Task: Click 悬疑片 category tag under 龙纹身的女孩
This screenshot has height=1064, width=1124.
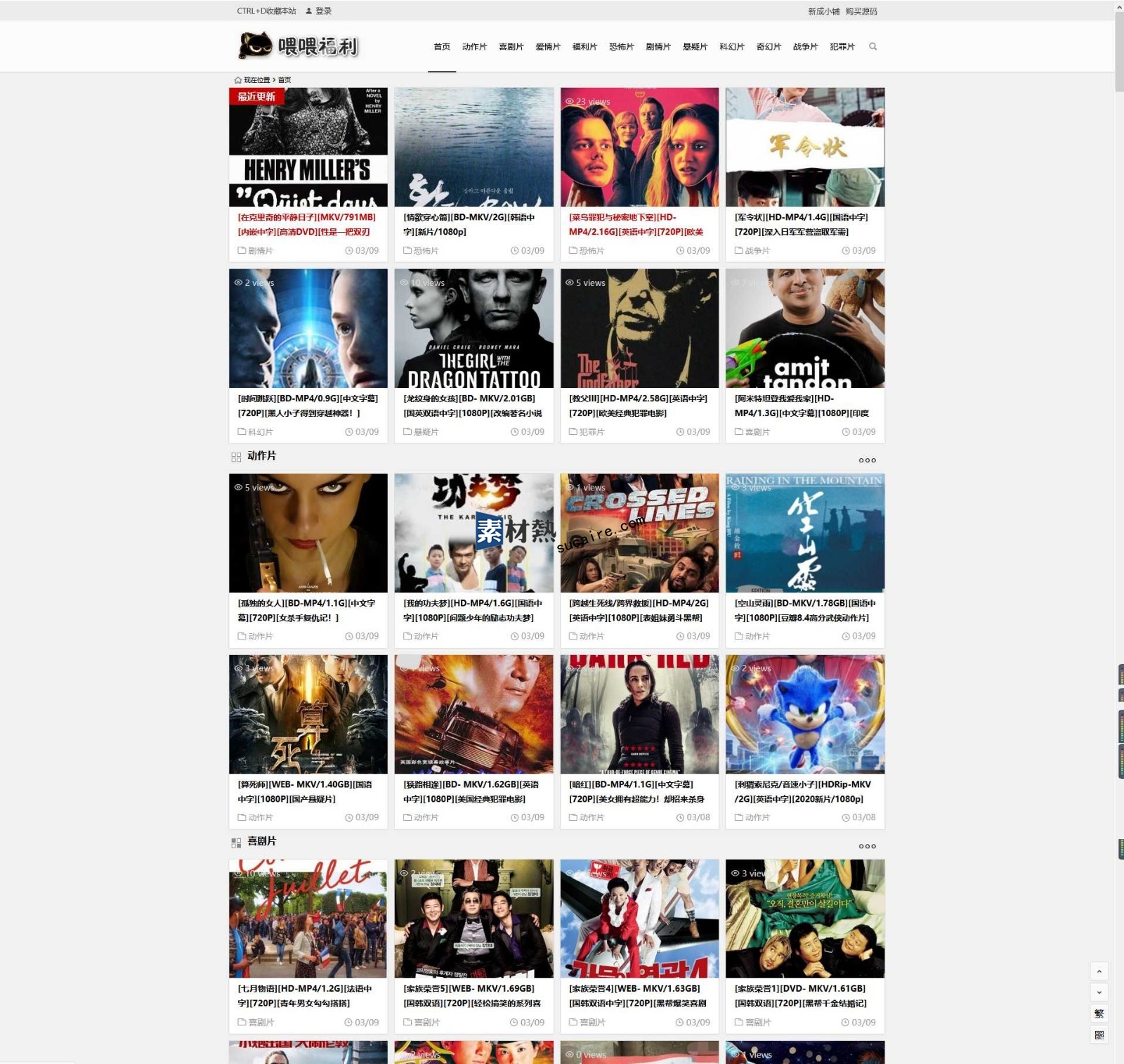Action: coord(426,432)
